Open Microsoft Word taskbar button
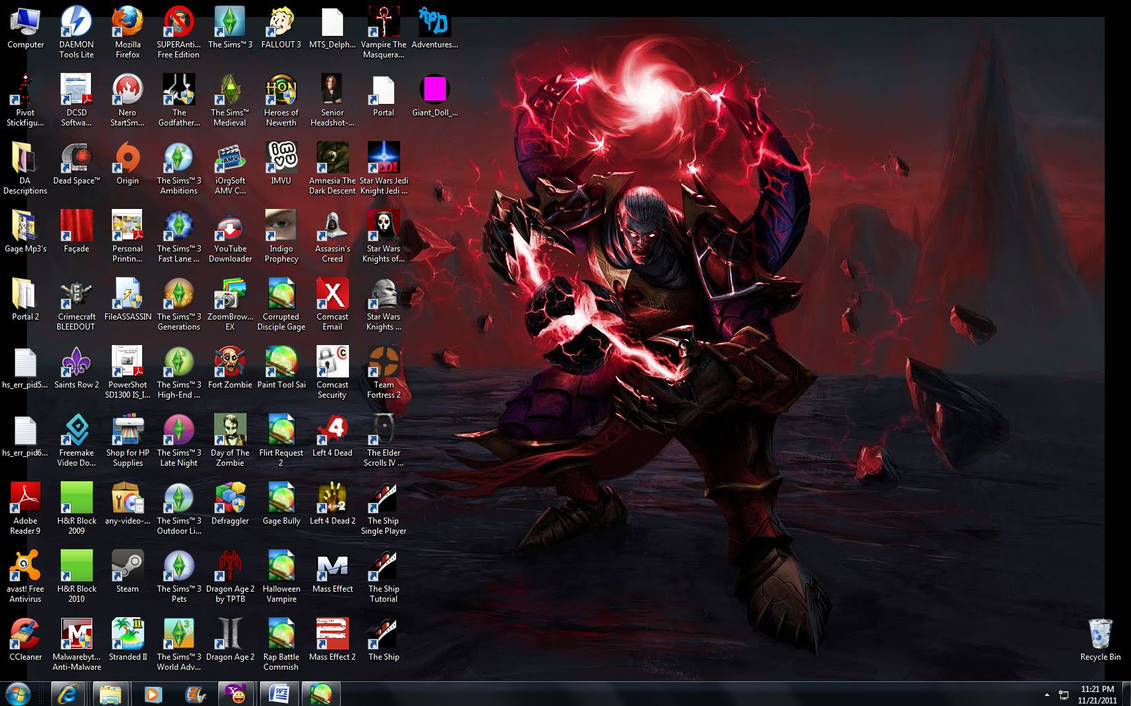Image resolution: width=1131 pixels, height=706 pixels. pos(278,694)
